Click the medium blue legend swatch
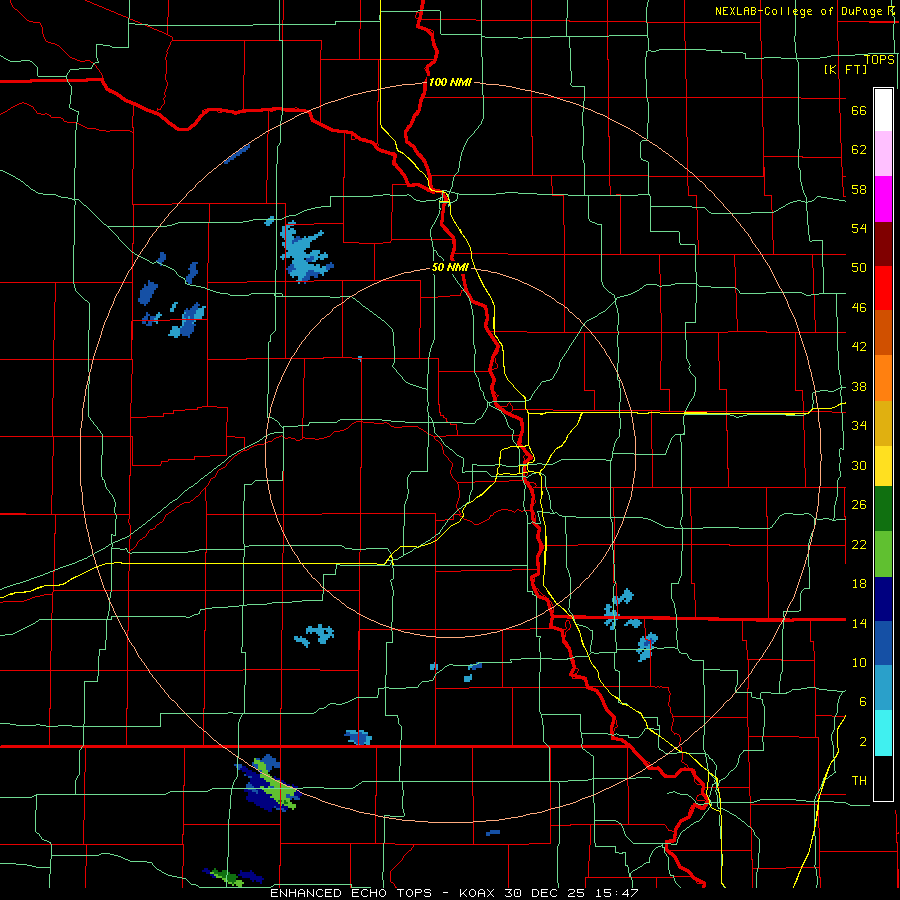 point(883,643)
